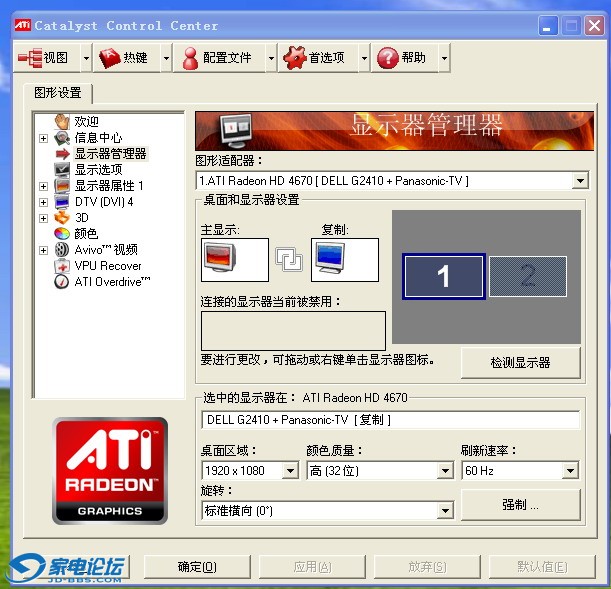The height and width of the screenshot is (589, 611).
Task: Expand the 信息中心 tree node
Action: click(43, 138)
